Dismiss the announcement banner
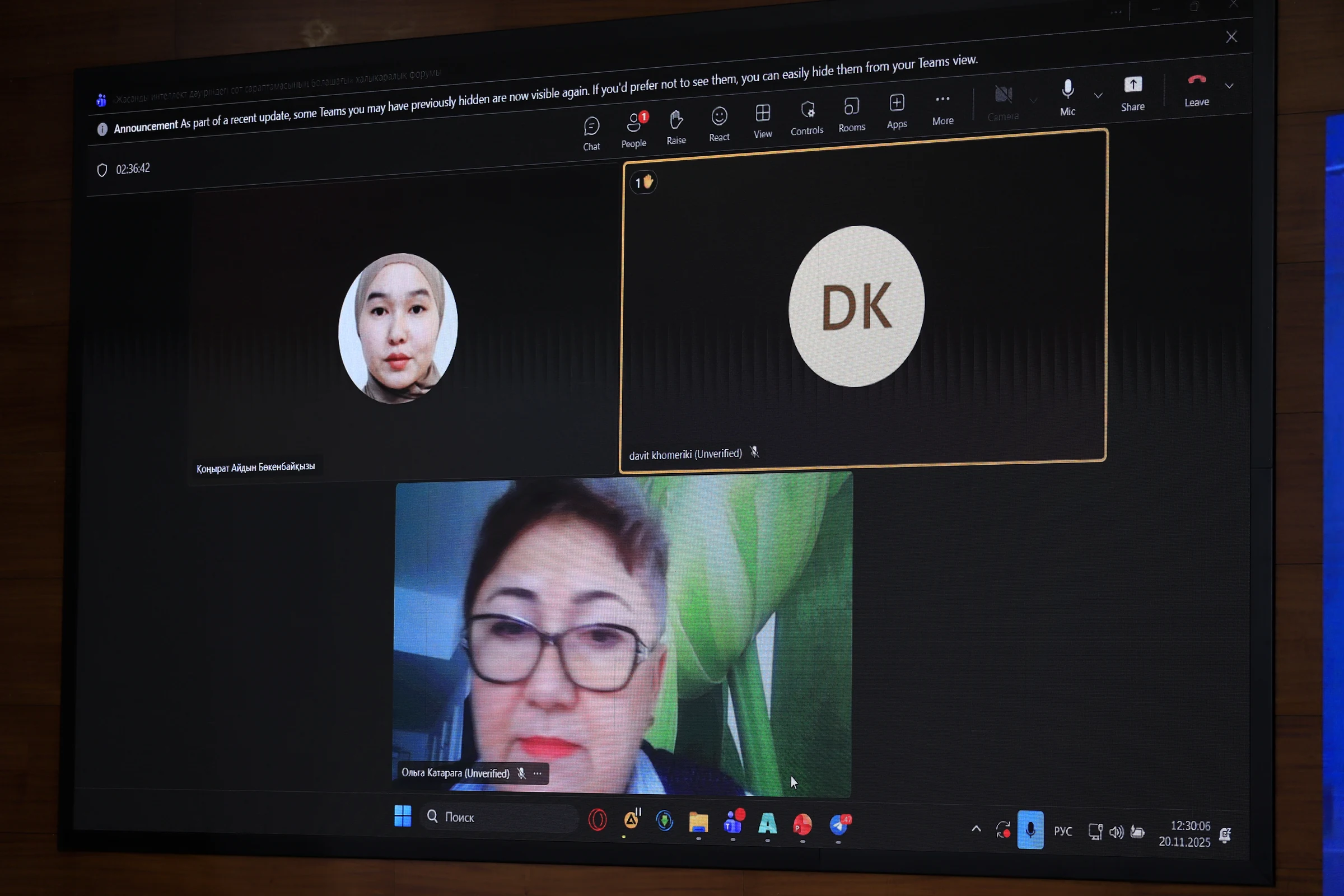The height and width of the screenshot is (896, 1344). coord(1231,36)
